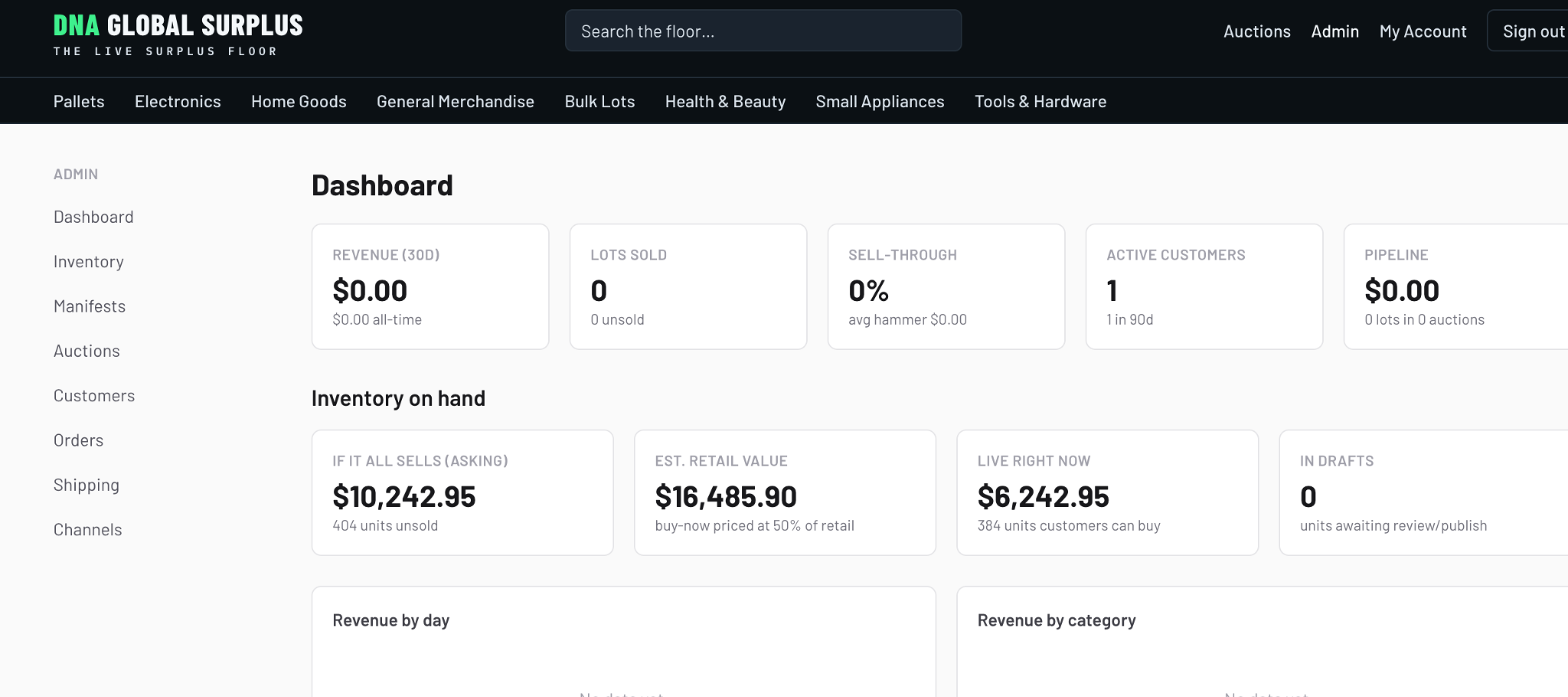
Task: Click the Lots Sold card
Action: pyautogui.click(x=688, y=286)
